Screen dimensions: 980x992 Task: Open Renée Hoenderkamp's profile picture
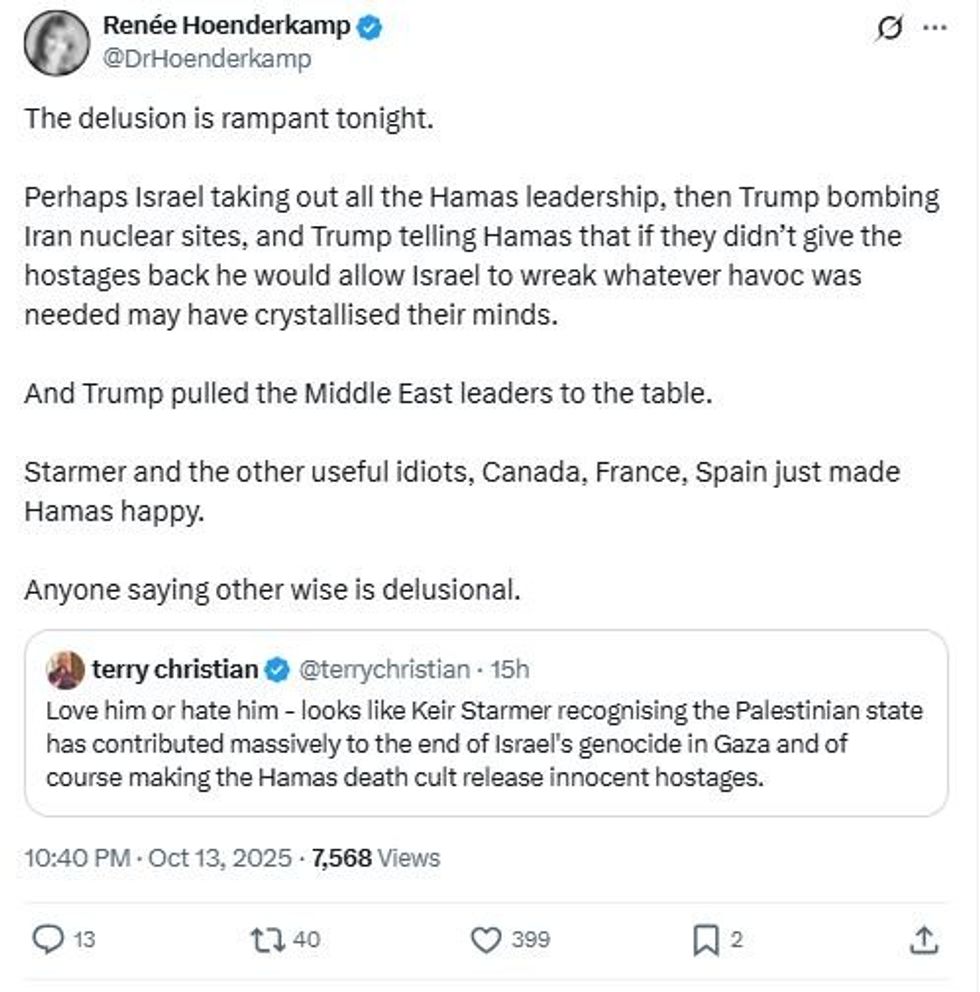(x=57, y=42)
